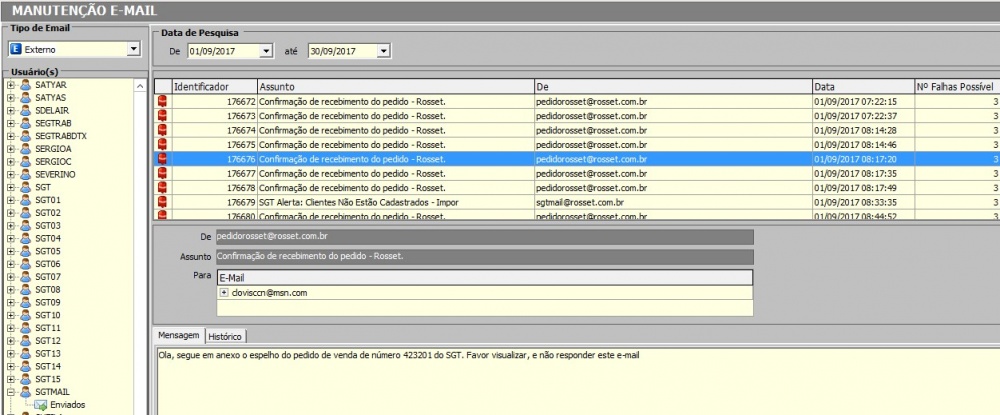Collapse the SGTMAIL tree node

[11, 392]
